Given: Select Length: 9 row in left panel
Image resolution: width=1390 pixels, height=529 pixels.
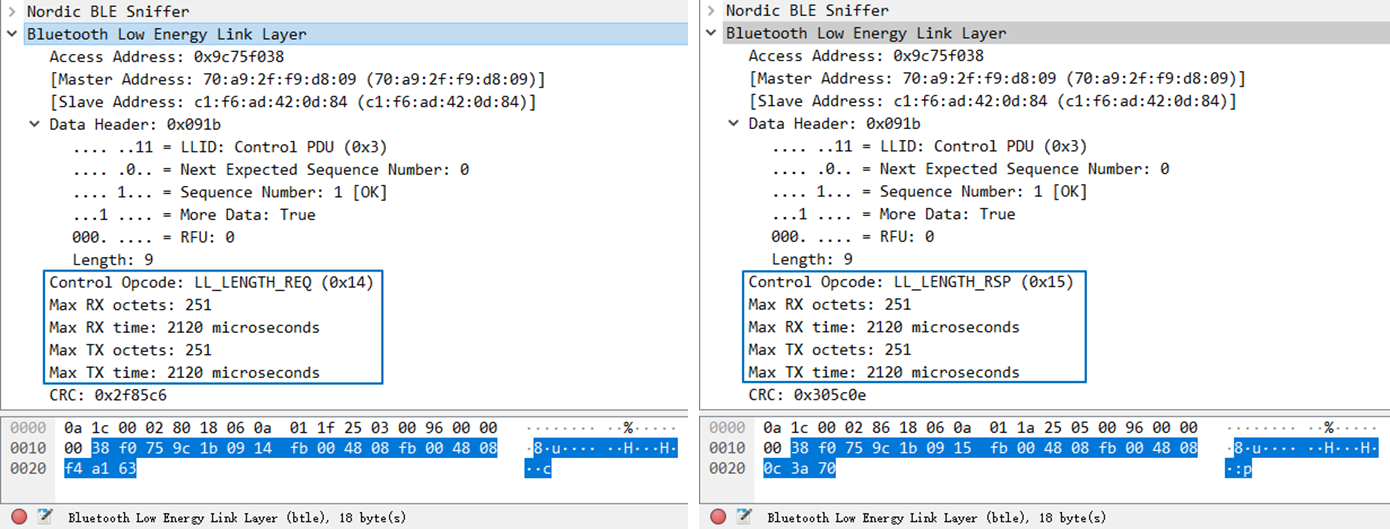Looking at the screenshot, I should (111, 260).
